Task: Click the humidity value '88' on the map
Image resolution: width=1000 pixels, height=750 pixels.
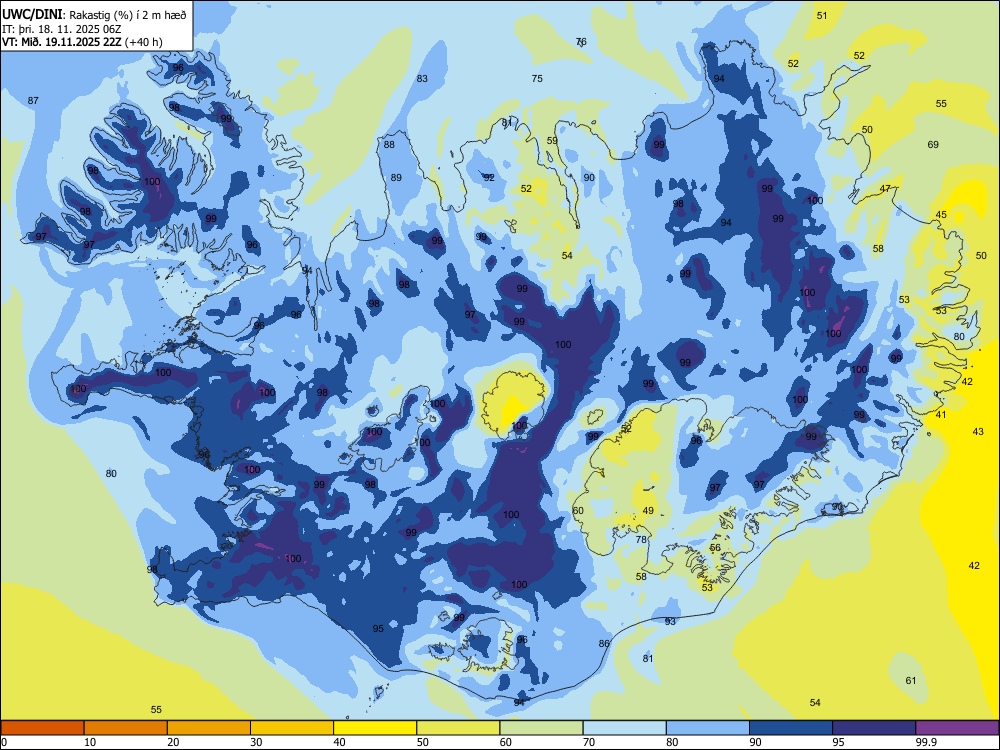Action: [389, 144]
